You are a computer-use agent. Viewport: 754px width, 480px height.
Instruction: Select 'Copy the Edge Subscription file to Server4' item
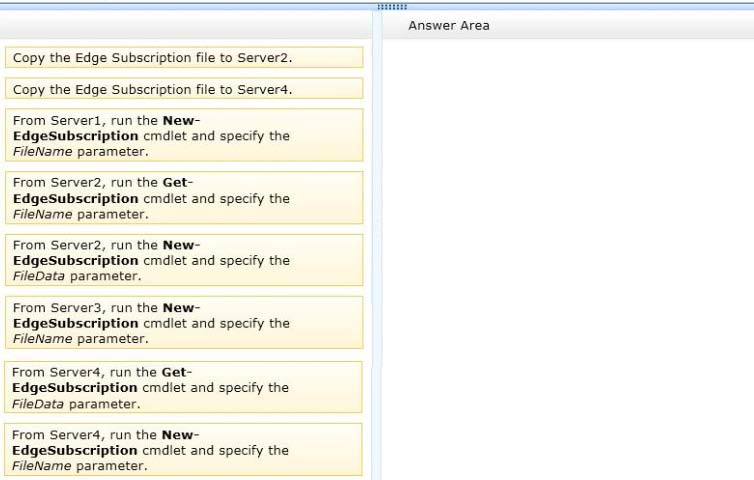(184, 89)
